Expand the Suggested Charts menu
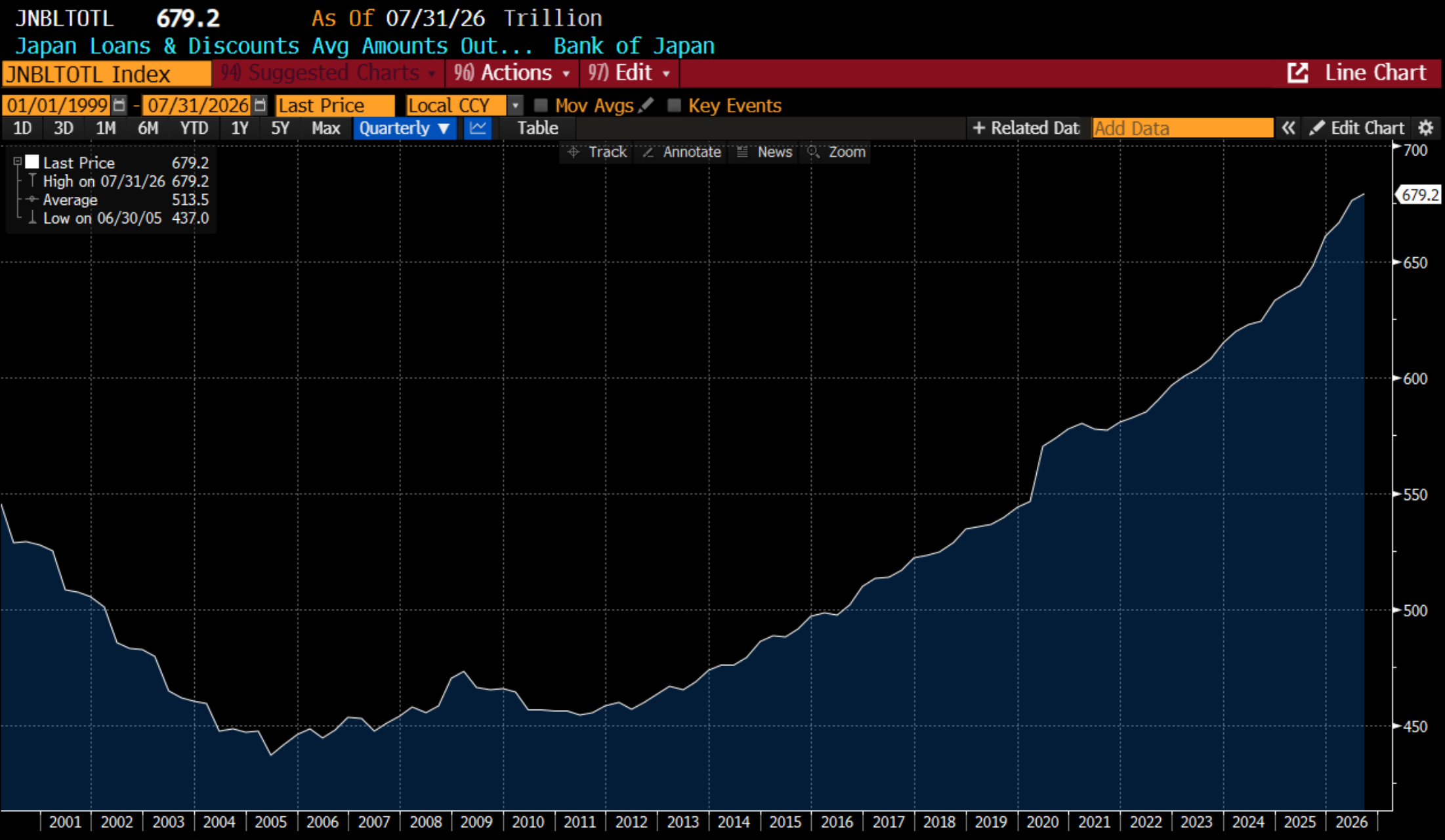Screen dimensions: 1445x840 point(328,73)
